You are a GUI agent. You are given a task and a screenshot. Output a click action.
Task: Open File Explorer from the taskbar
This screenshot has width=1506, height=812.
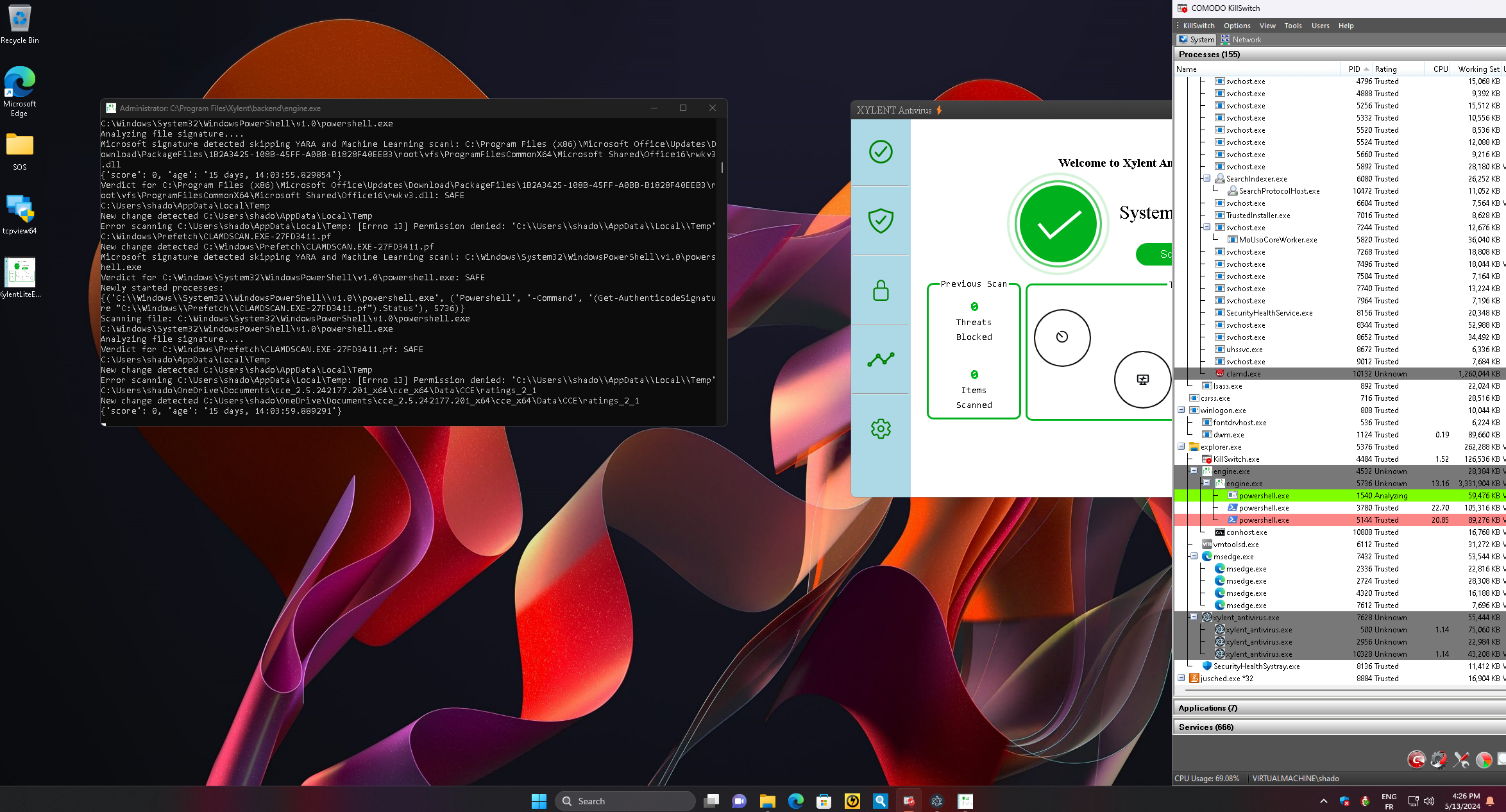tap(767, 801)
